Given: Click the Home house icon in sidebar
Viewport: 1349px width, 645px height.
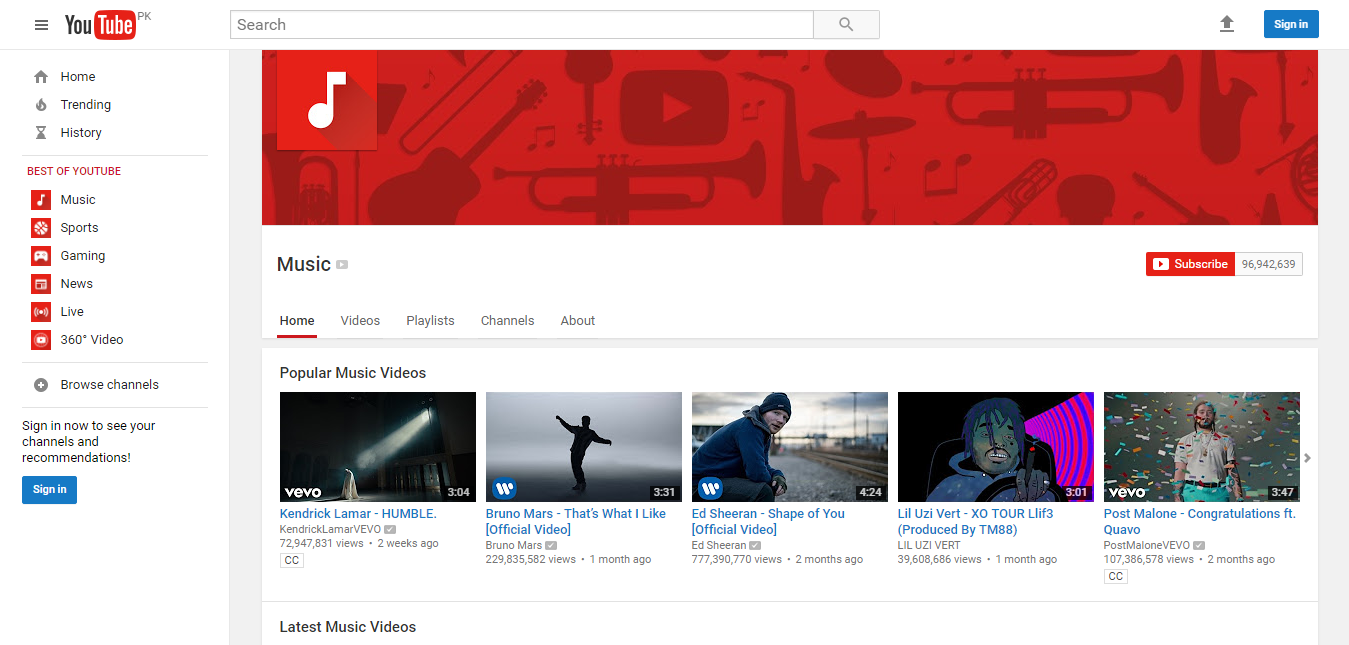Looking at the screenshot, I should [x=41, y=77].
